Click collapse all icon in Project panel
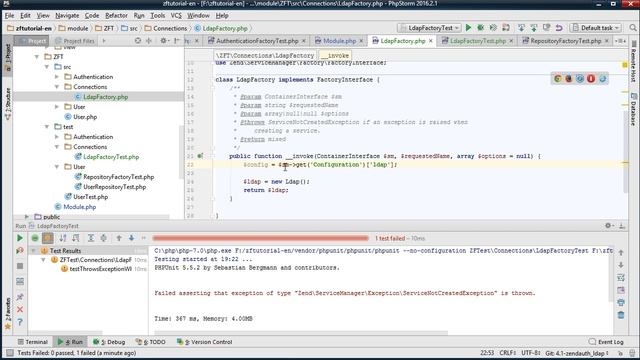Screen dimensions: 640x360 (x=149, y=41)
